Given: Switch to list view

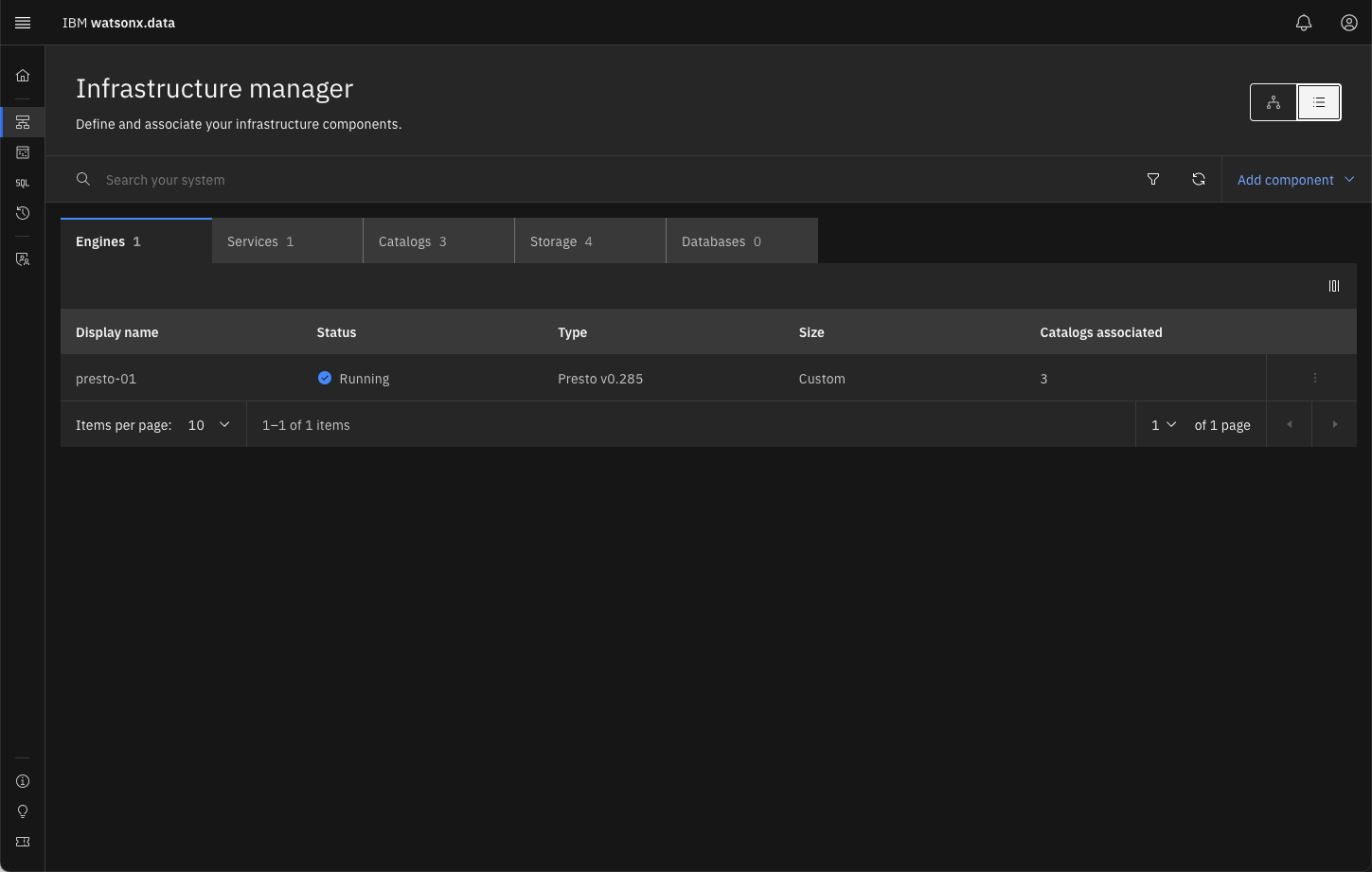Looking at the screenshot, I should coord(1319,102).
